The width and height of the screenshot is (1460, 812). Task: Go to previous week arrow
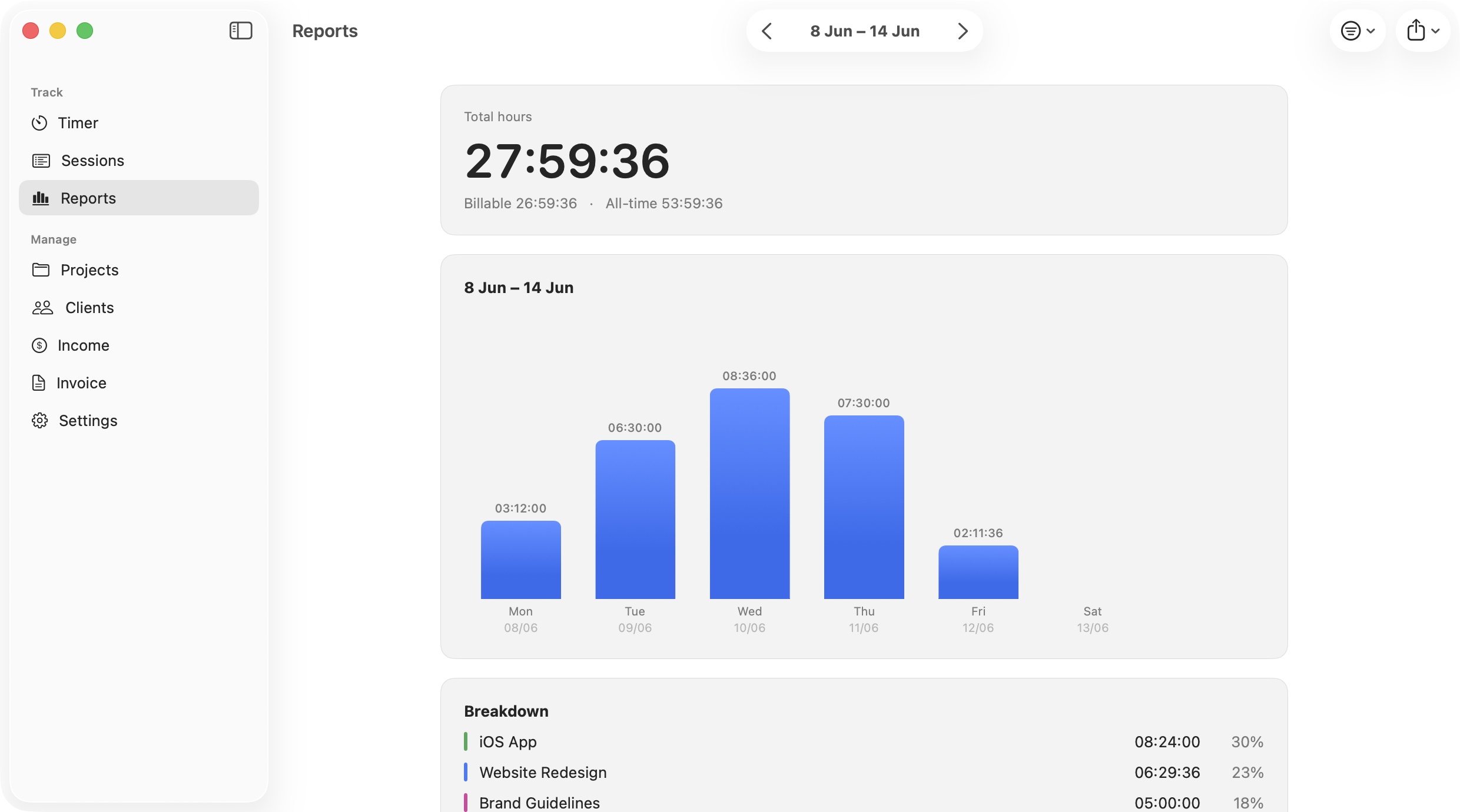[x=766, y=31]
